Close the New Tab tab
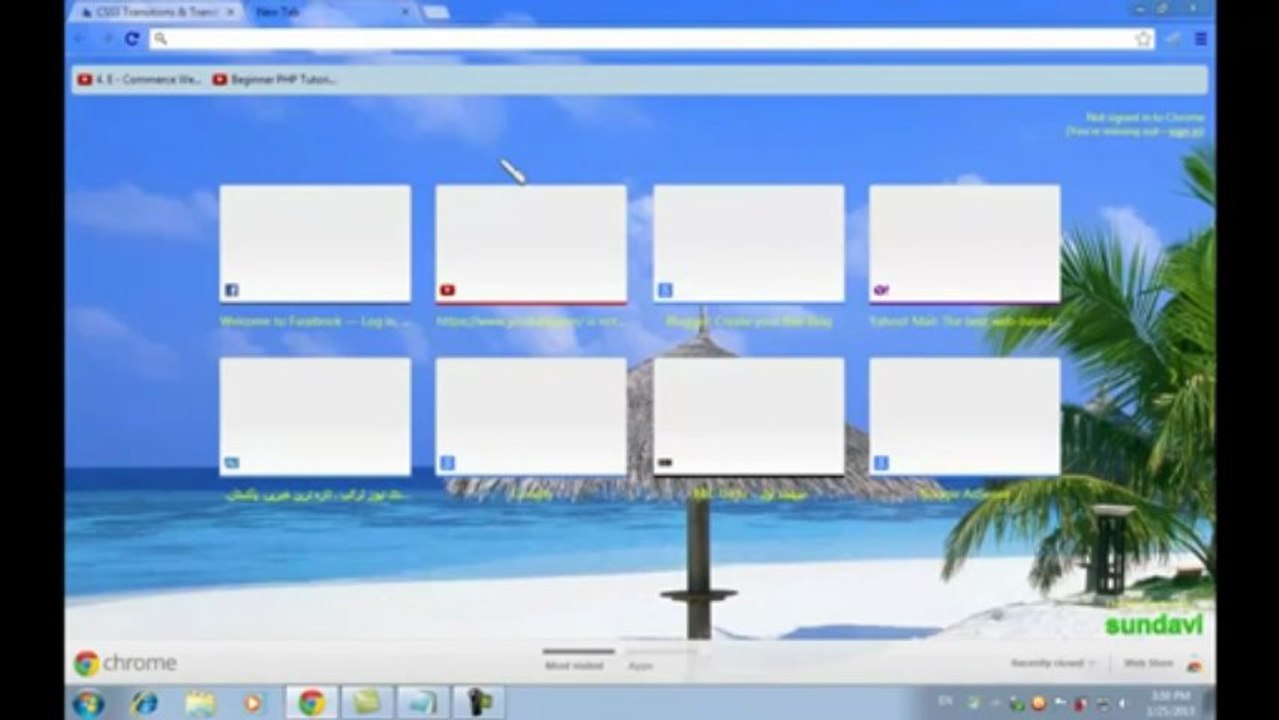Image resolution: width=1279 pixels, height=720 pixels. (405, 12)
